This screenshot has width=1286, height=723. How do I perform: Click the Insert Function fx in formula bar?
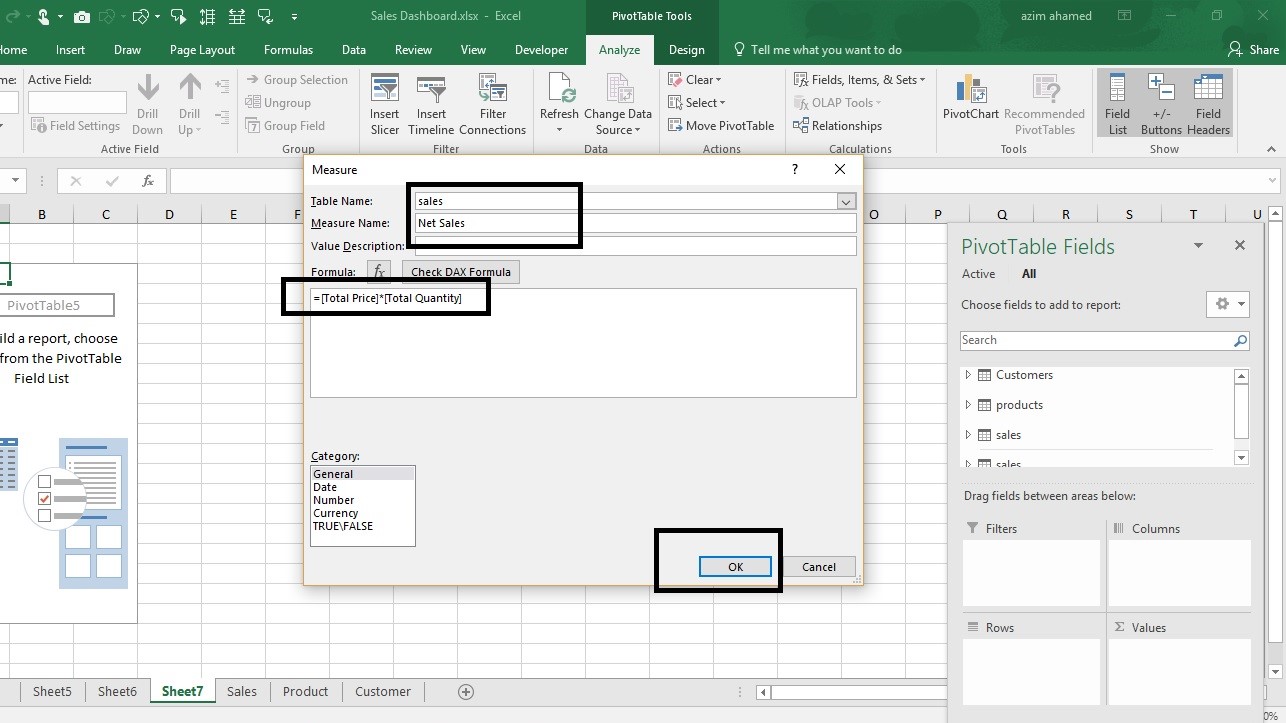[x=148, y=181]
